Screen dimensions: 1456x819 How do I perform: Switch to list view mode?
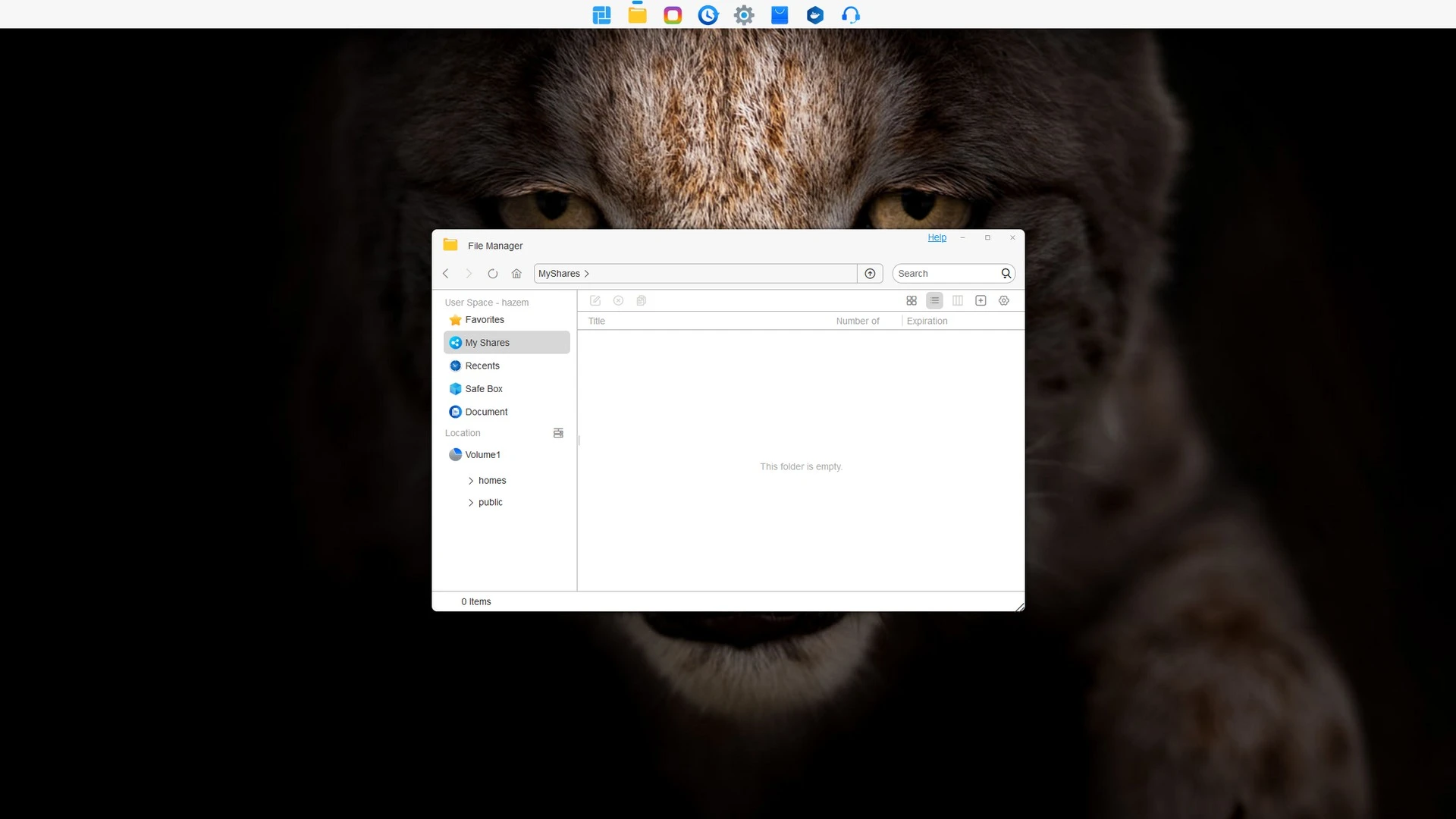[x=934, y=301]
